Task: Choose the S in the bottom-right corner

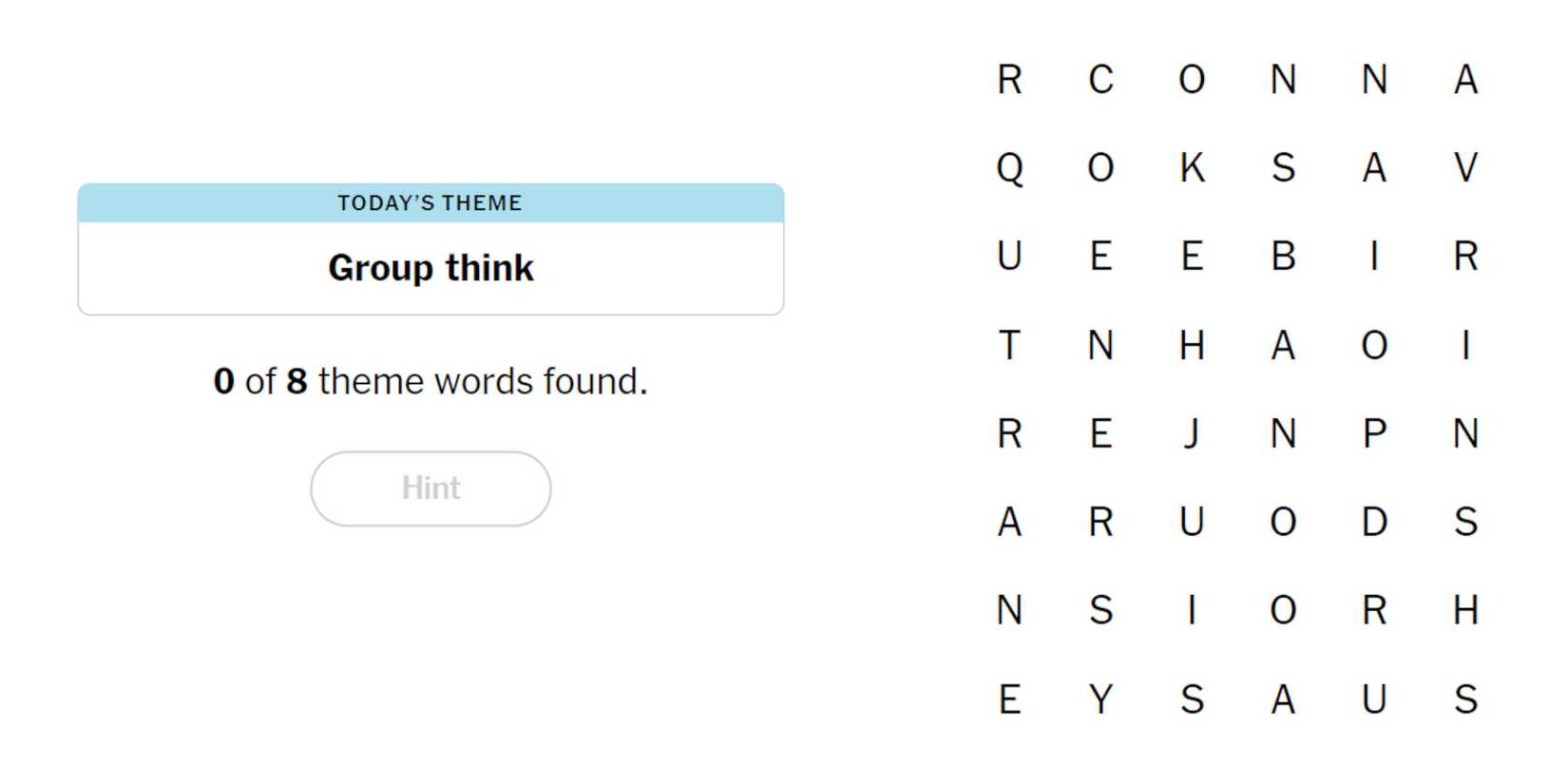Action: 1465,699
